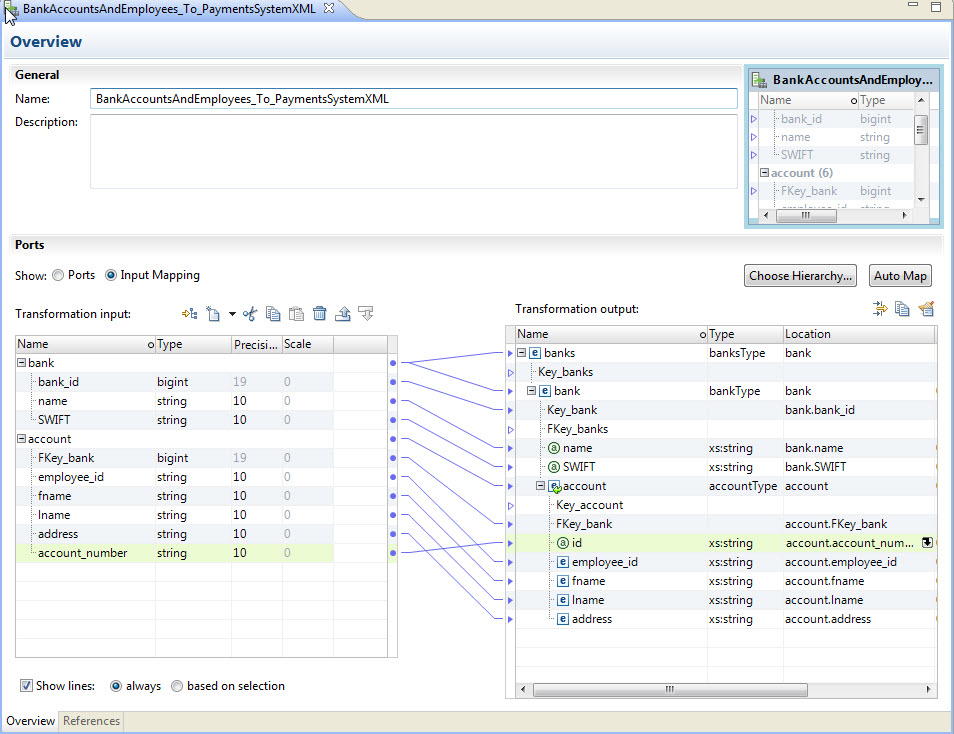
Task: Open the new port dropdown arrow
Action: pos(232,314)
